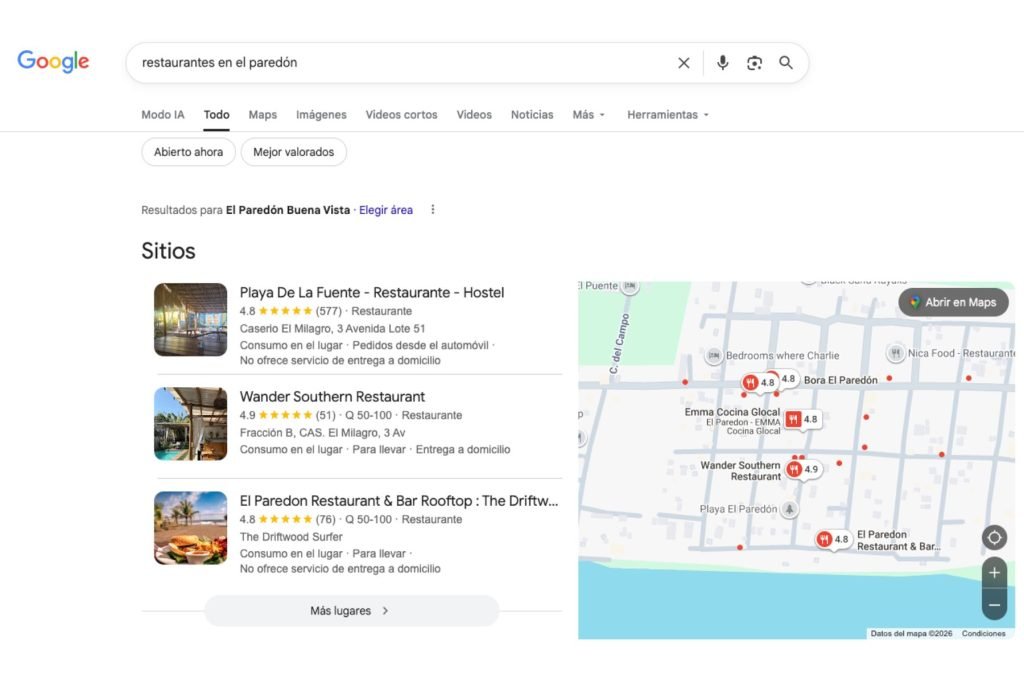This screenshot has width=1024, height=683.
Task: Open the three-dot menu beside Elegir área
Action: pyautogui.click(x=432, y=210)
